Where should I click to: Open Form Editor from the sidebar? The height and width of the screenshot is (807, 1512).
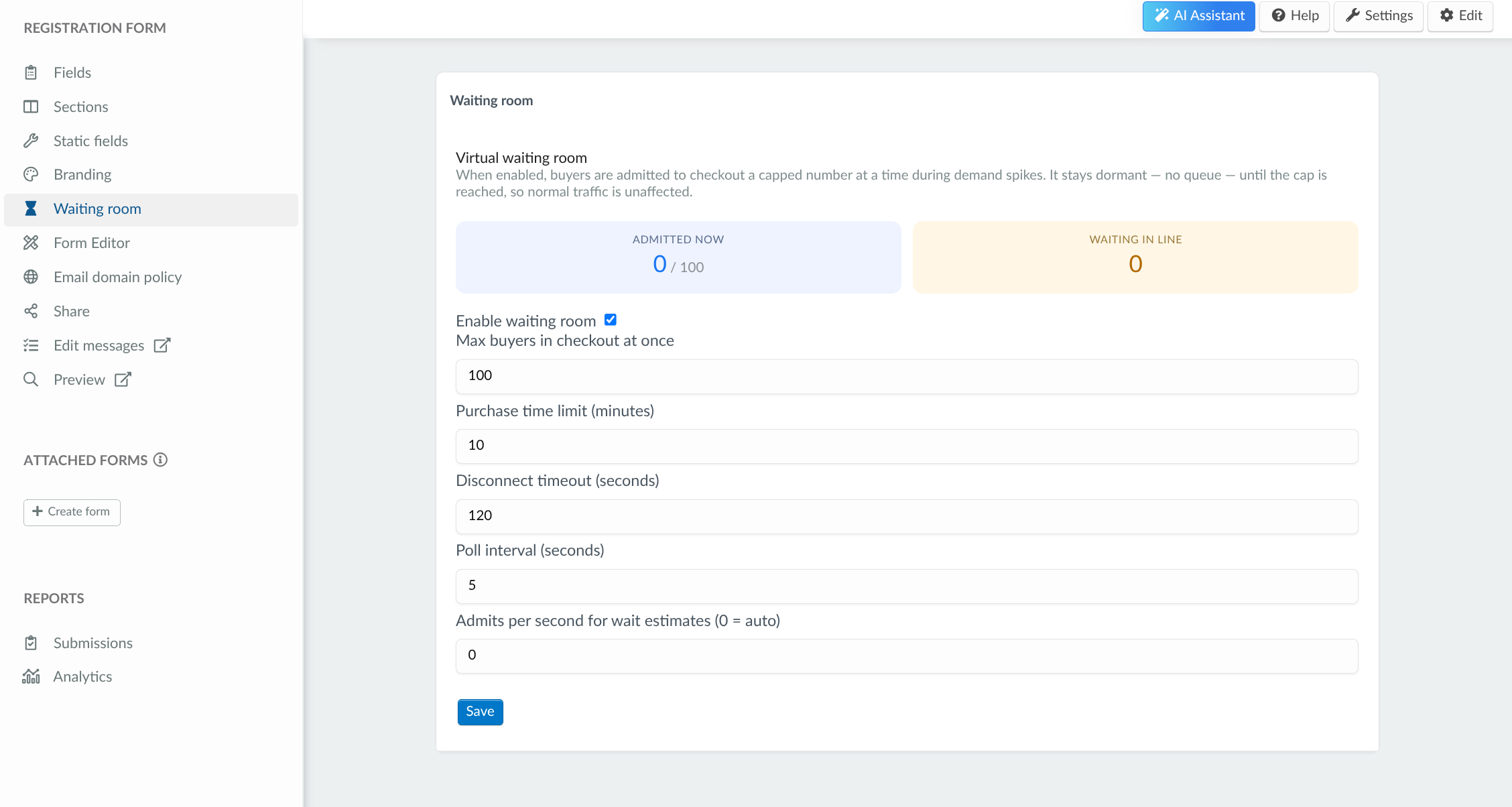[x=151, y=243]
